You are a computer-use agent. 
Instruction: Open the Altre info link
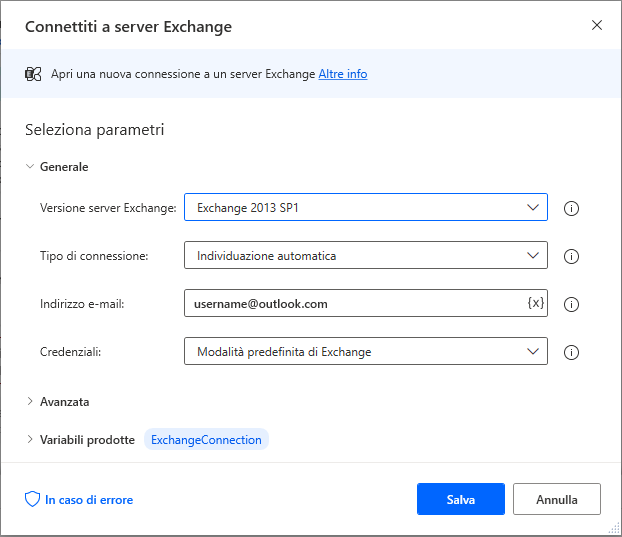pos(343,74)
